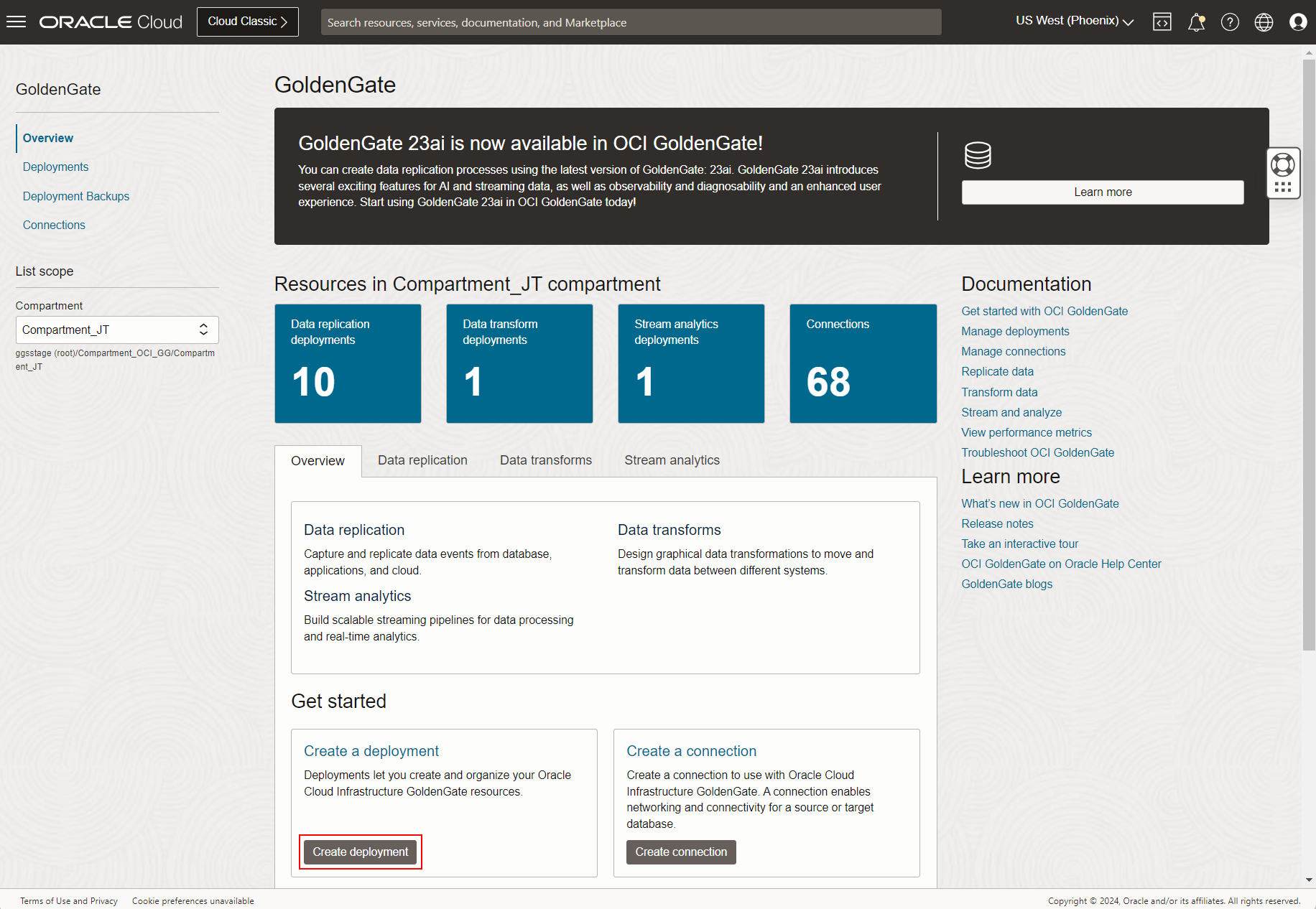
Task: Open the Stream analytics deployments tile
Action: (691, 363)
